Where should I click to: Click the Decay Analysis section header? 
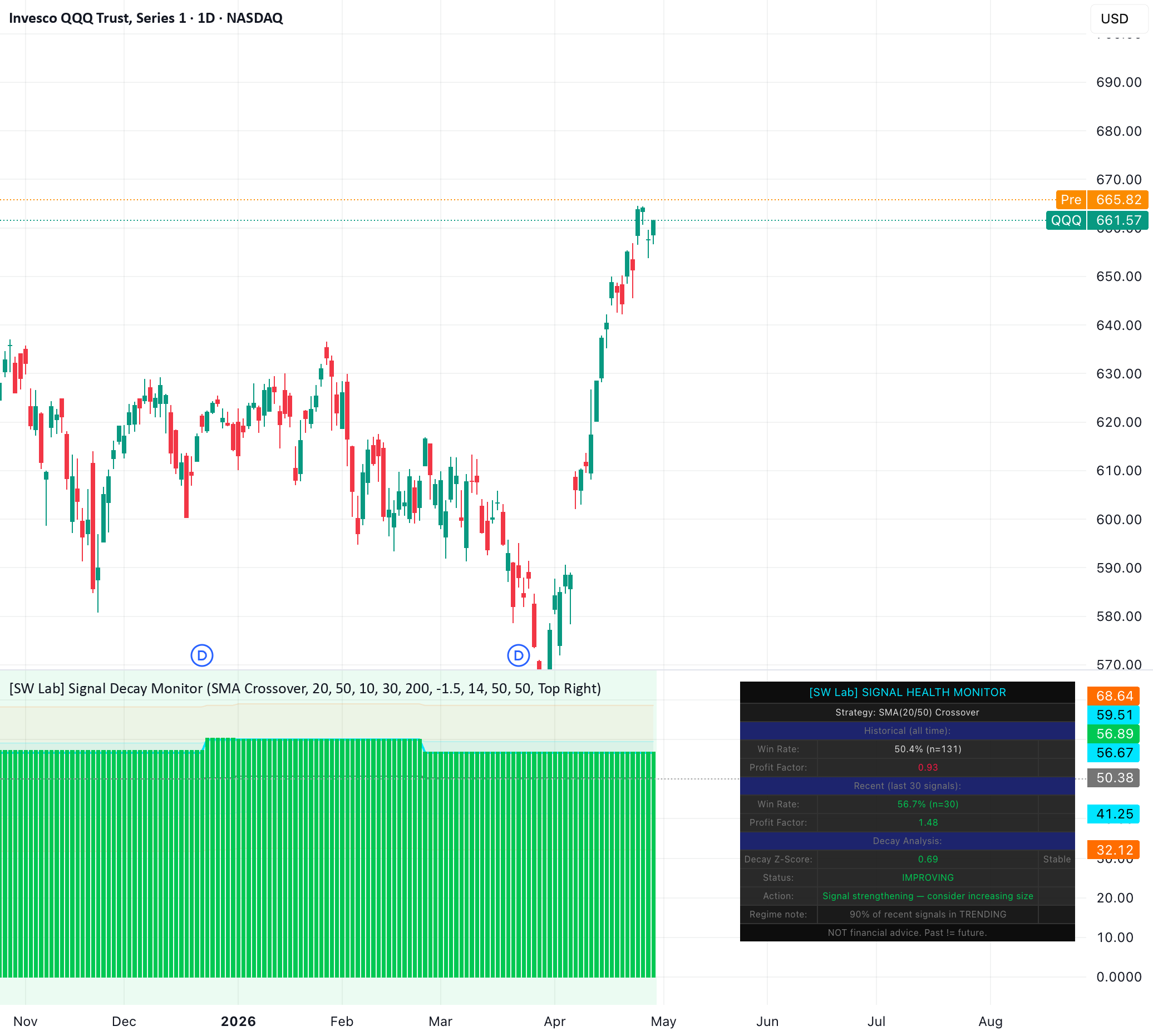tap(907, 841)
